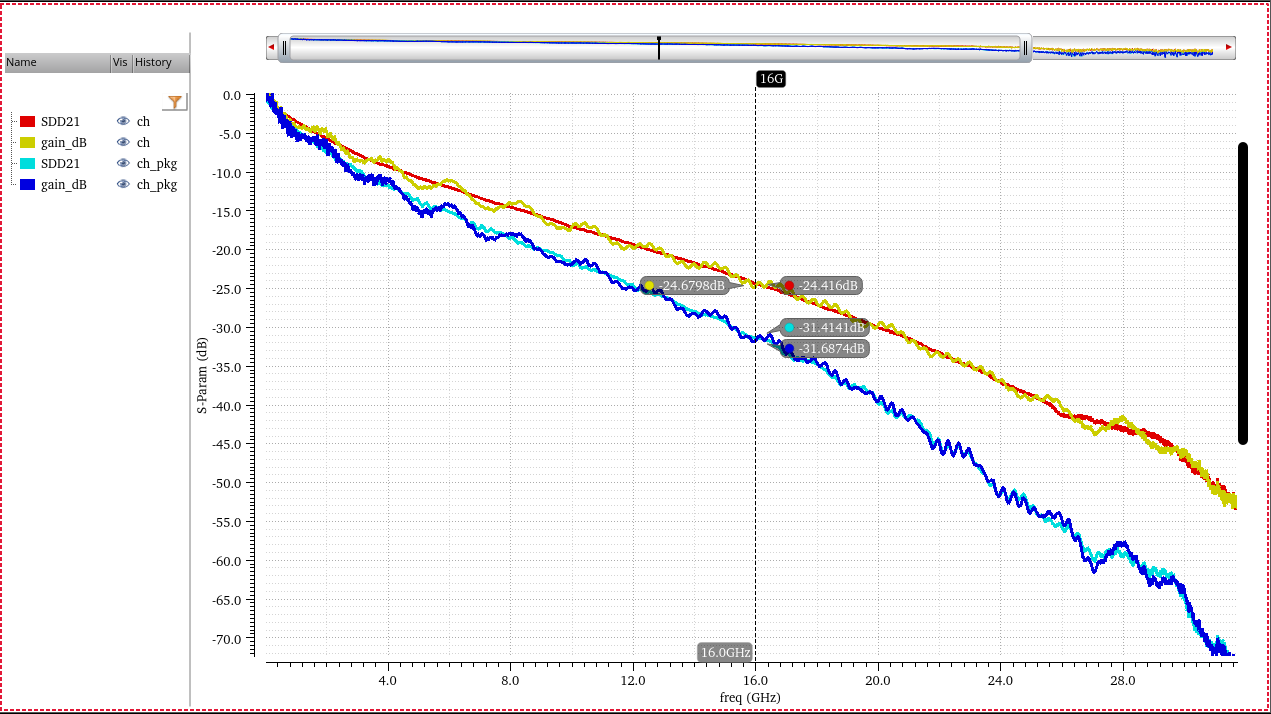This screenshot has height=714, width=1271.
Task: Click the left grip handle of zoom range
Action: [x=284, y=48]
